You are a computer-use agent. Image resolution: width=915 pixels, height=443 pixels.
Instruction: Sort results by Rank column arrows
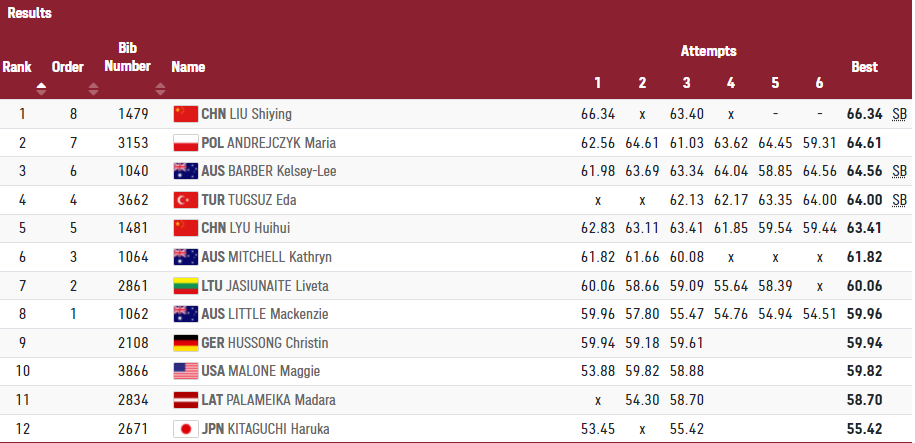coord(41,88)
